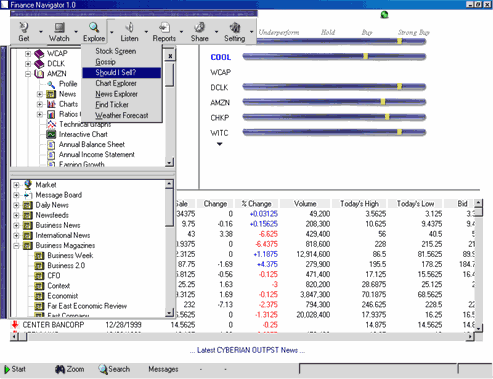Open the Get button dropdown arrow

41,32
